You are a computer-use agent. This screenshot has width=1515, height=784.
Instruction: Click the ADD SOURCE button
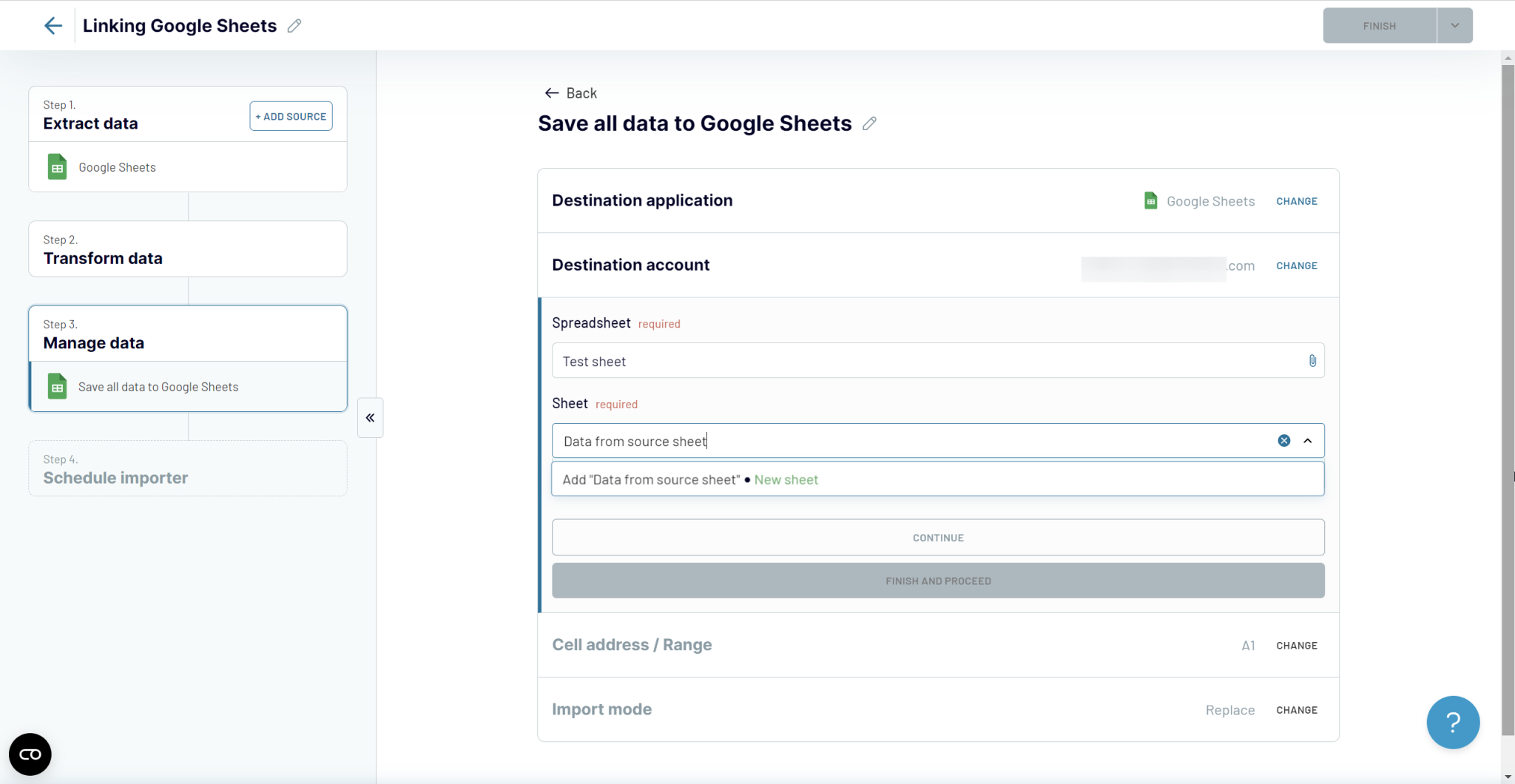[291, 116]
